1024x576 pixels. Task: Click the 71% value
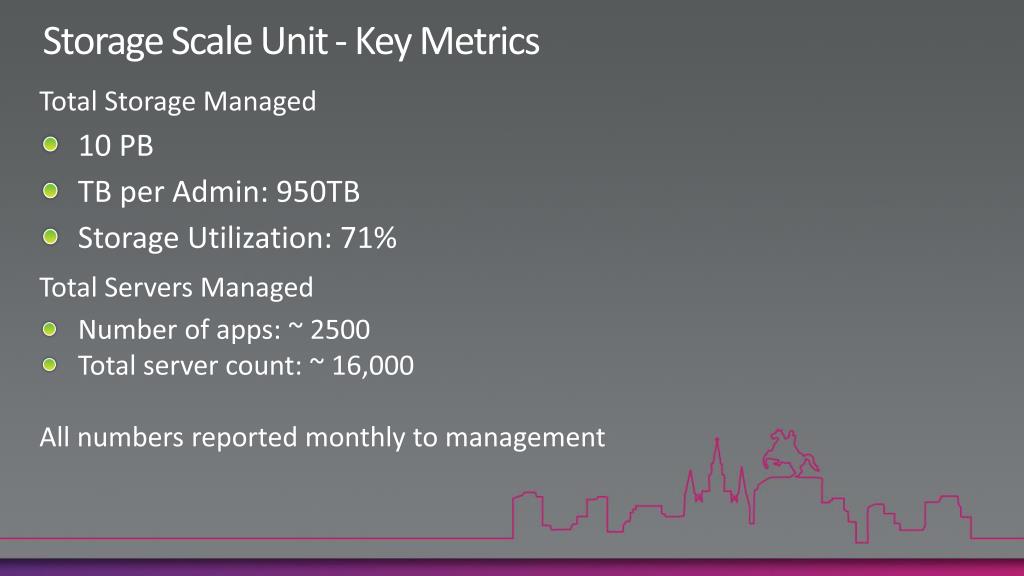pyautogui.click(x=368, y=238)
